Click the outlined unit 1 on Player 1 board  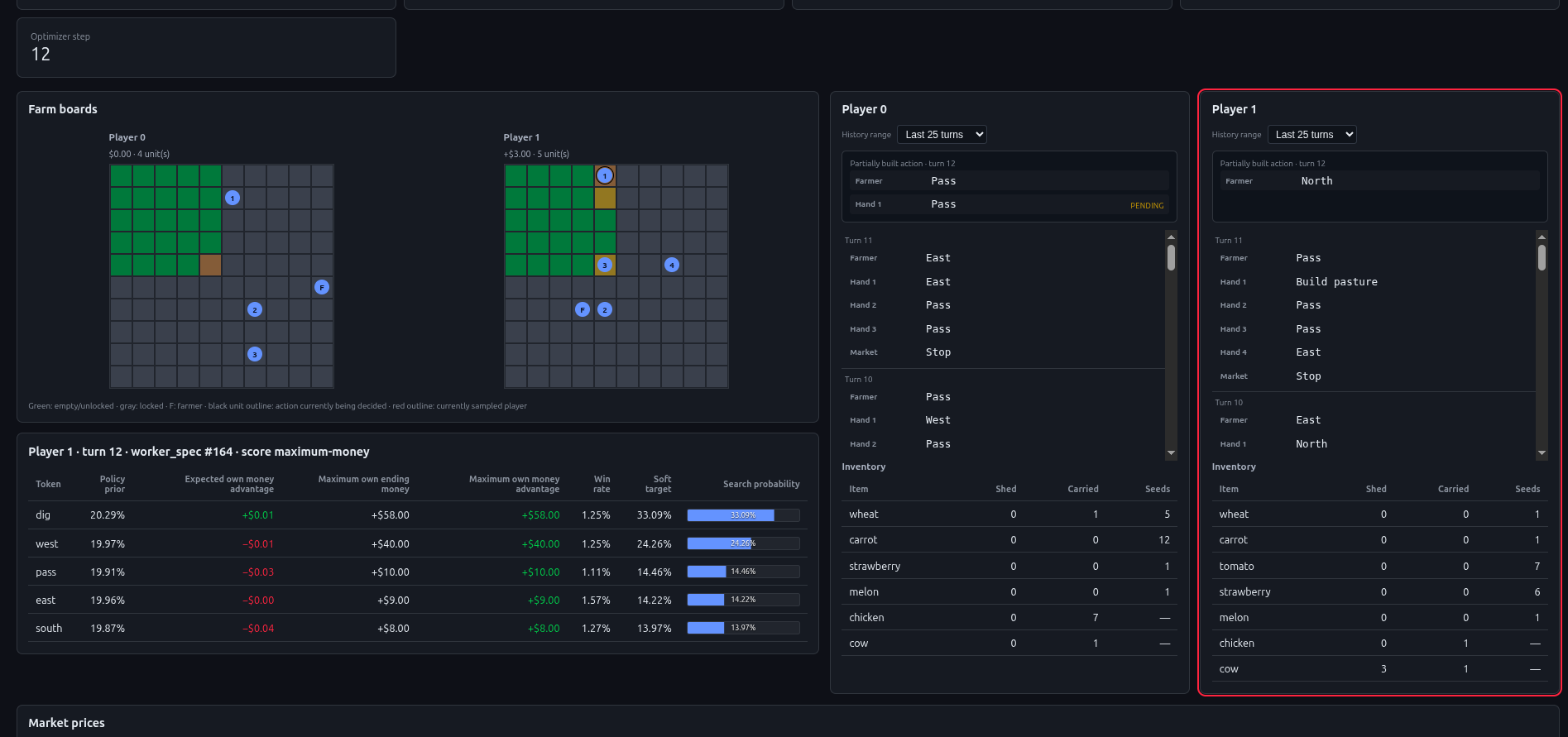[605, 175]
